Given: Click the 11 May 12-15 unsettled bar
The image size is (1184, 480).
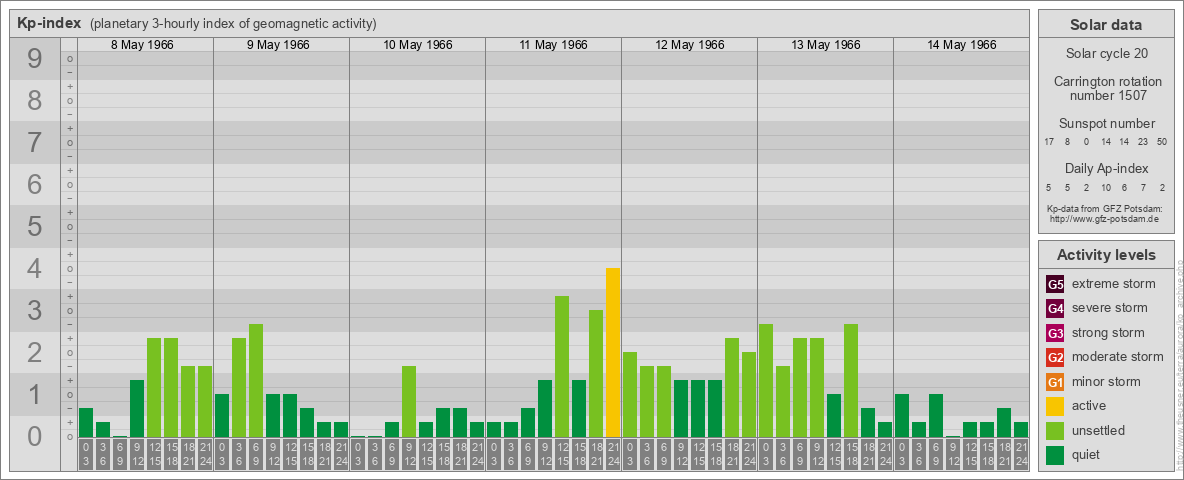Looking at the screenshot, I should [562, 367].
